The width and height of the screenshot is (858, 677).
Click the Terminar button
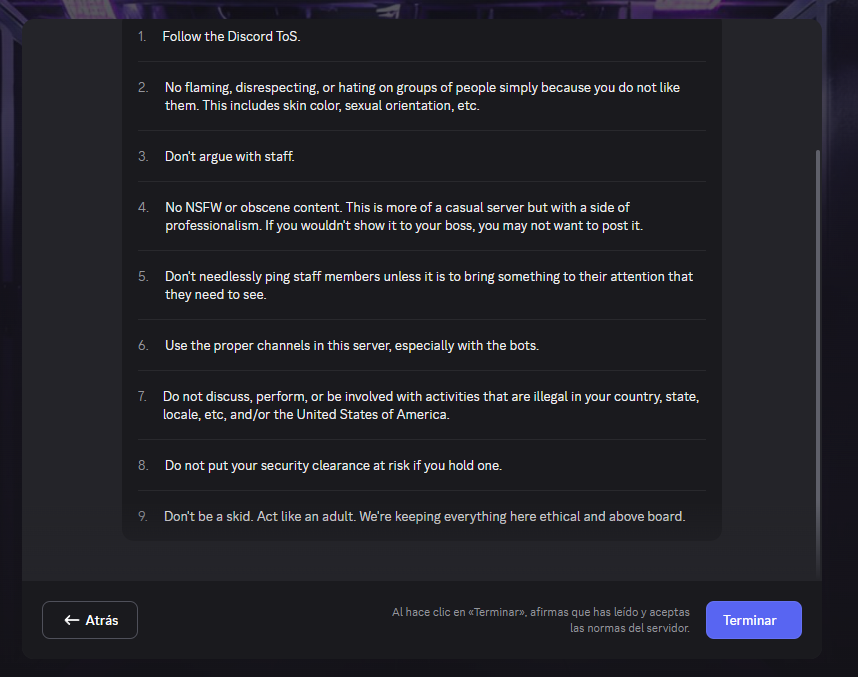(753, 620)
